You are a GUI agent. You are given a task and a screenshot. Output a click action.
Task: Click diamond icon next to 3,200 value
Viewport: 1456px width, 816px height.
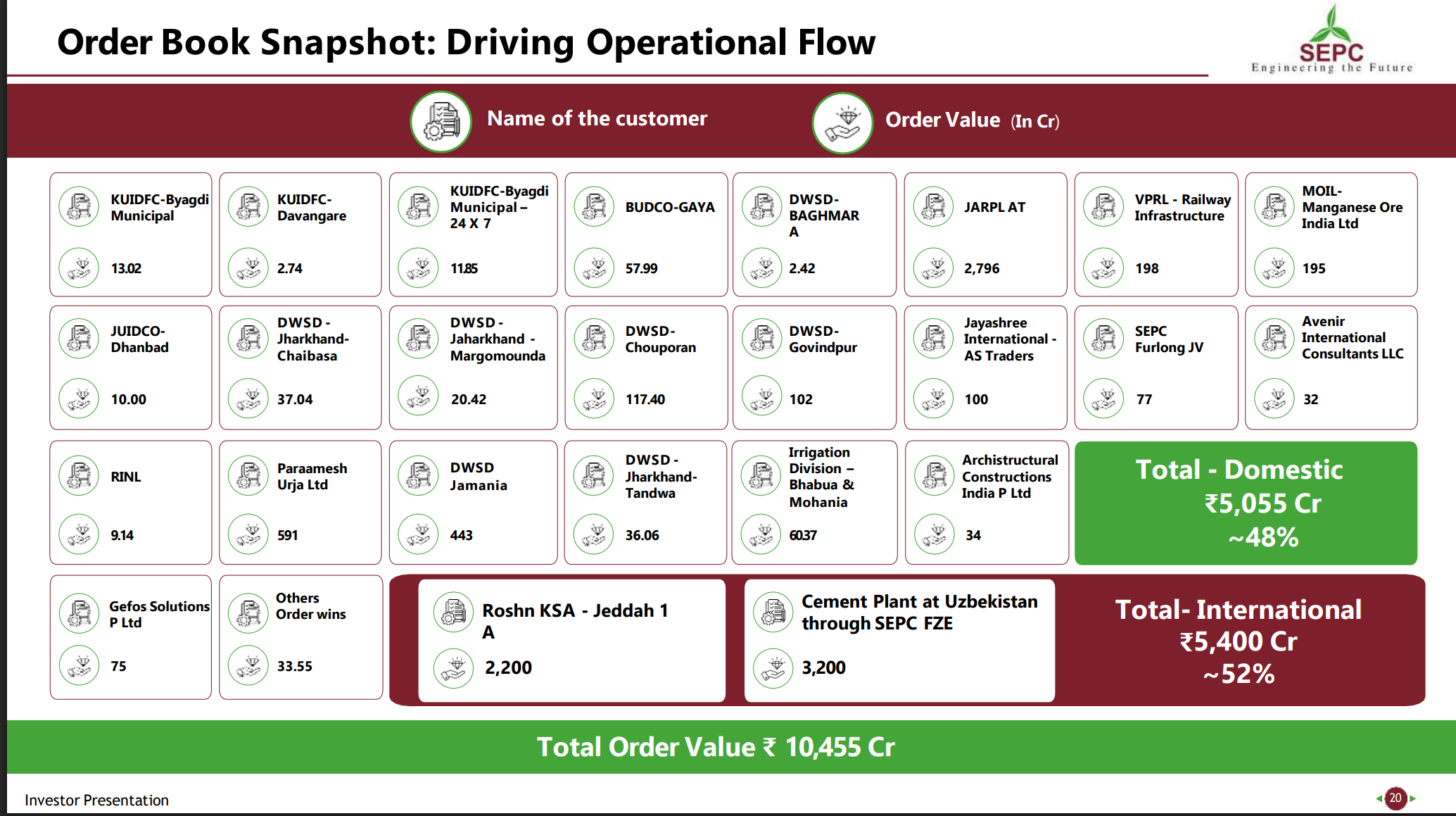coord(773,667)
